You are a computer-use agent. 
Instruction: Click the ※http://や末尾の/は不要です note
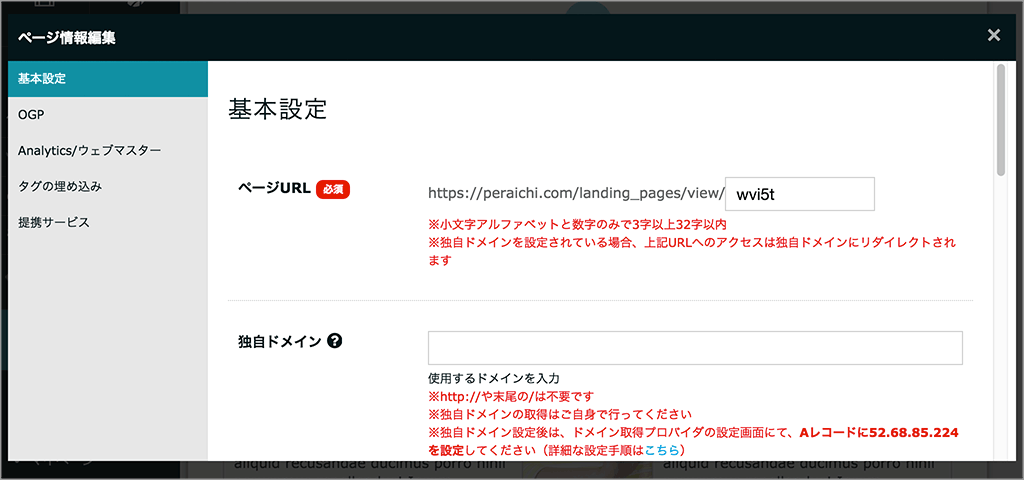pos(512,396)
